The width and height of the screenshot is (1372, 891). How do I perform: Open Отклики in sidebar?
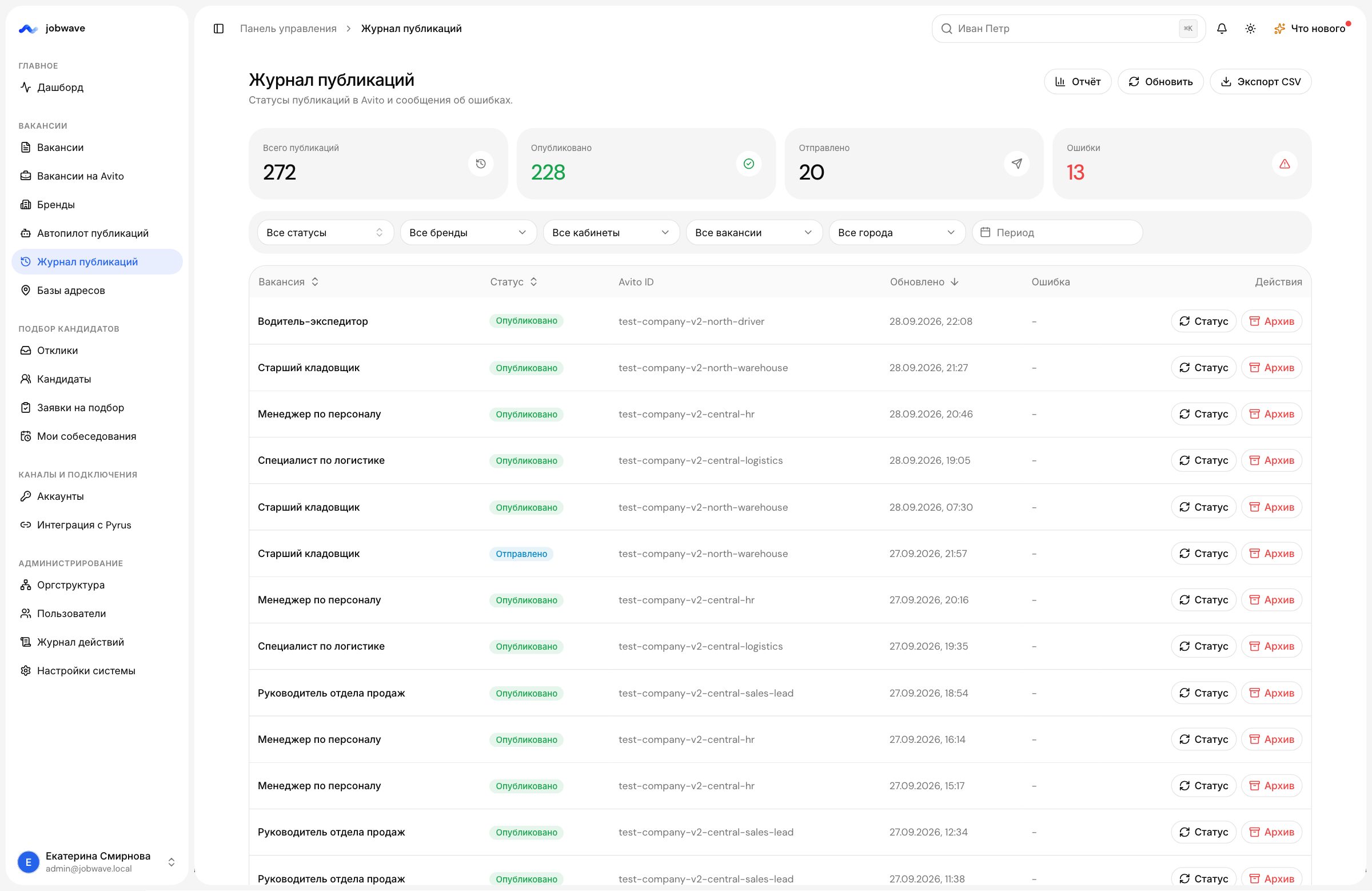point(97,351)
